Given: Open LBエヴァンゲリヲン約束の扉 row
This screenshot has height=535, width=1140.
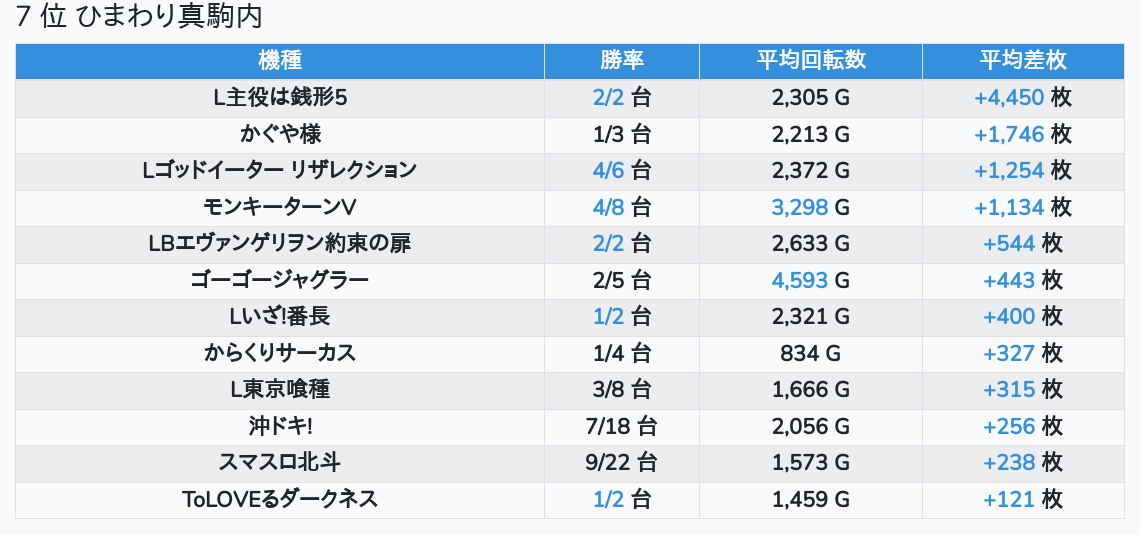Looking at the screenshot, I should point(280,243).
